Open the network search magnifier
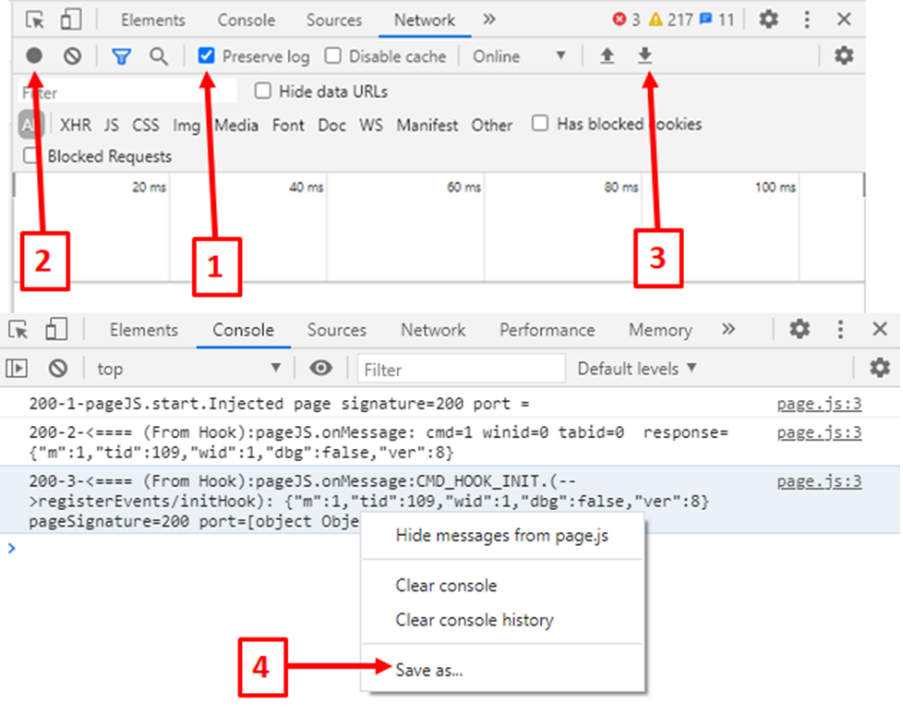Screen dimensions: 903x724 click(158, 56)
